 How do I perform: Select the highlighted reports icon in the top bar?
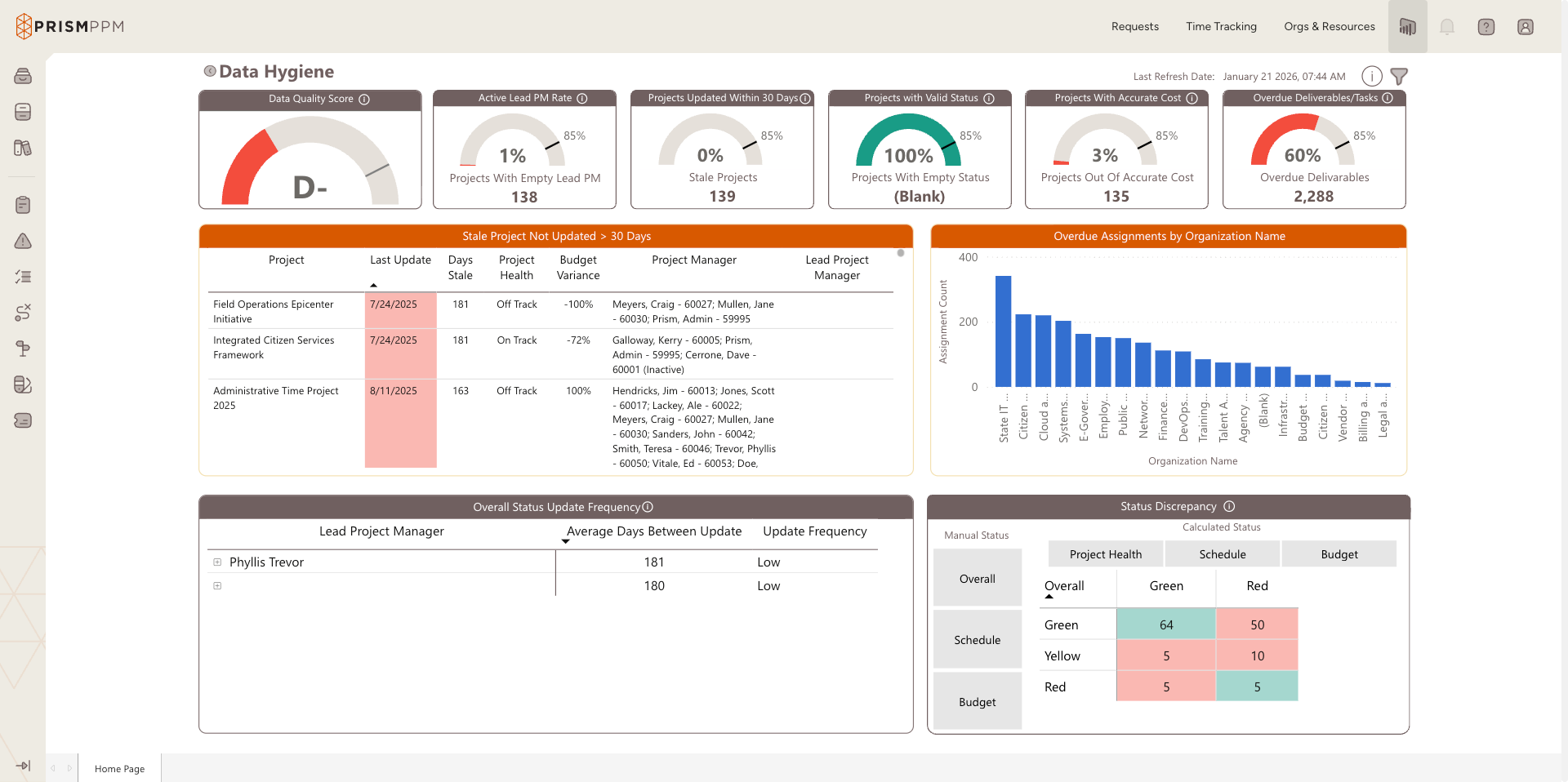click(1407, 26)
